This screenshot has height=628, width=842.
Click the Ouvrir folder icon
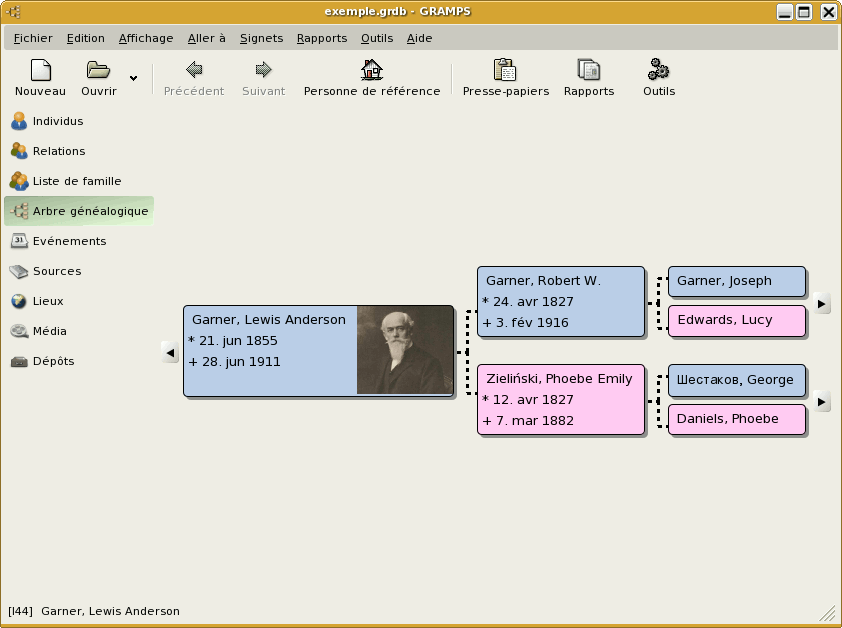pos(98,71)
